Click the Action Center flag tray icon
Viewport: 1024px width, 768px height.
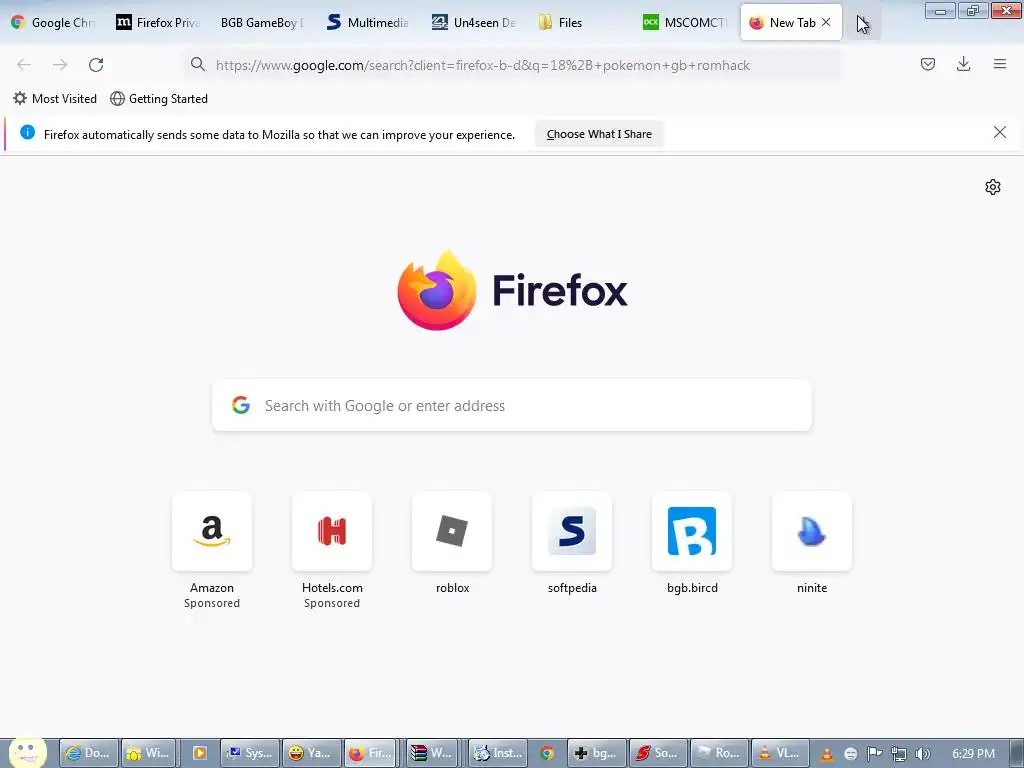click(x=874, y=754)
